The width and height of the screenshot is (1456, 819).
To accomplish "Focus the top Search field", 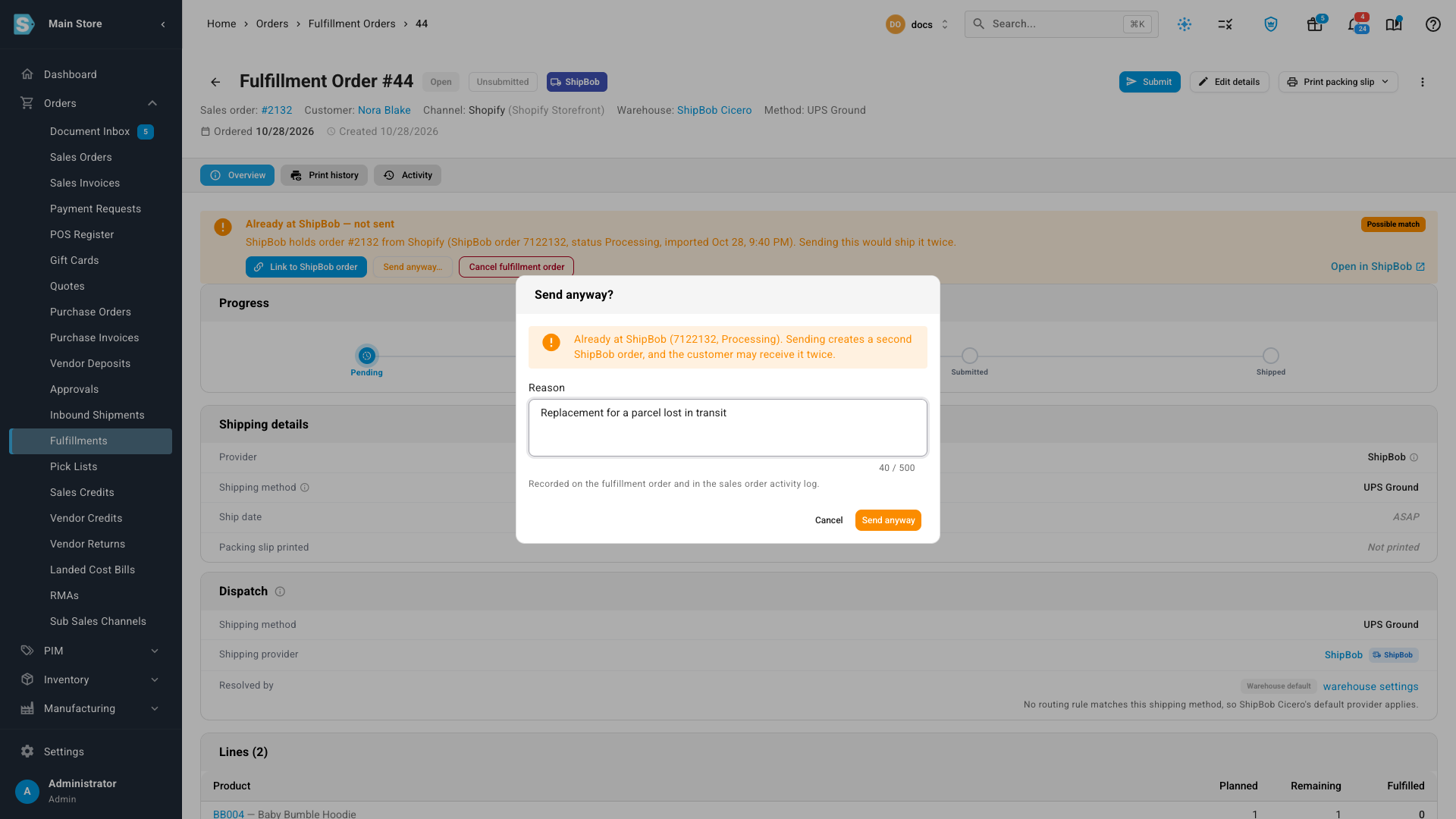I will 1062,24.
